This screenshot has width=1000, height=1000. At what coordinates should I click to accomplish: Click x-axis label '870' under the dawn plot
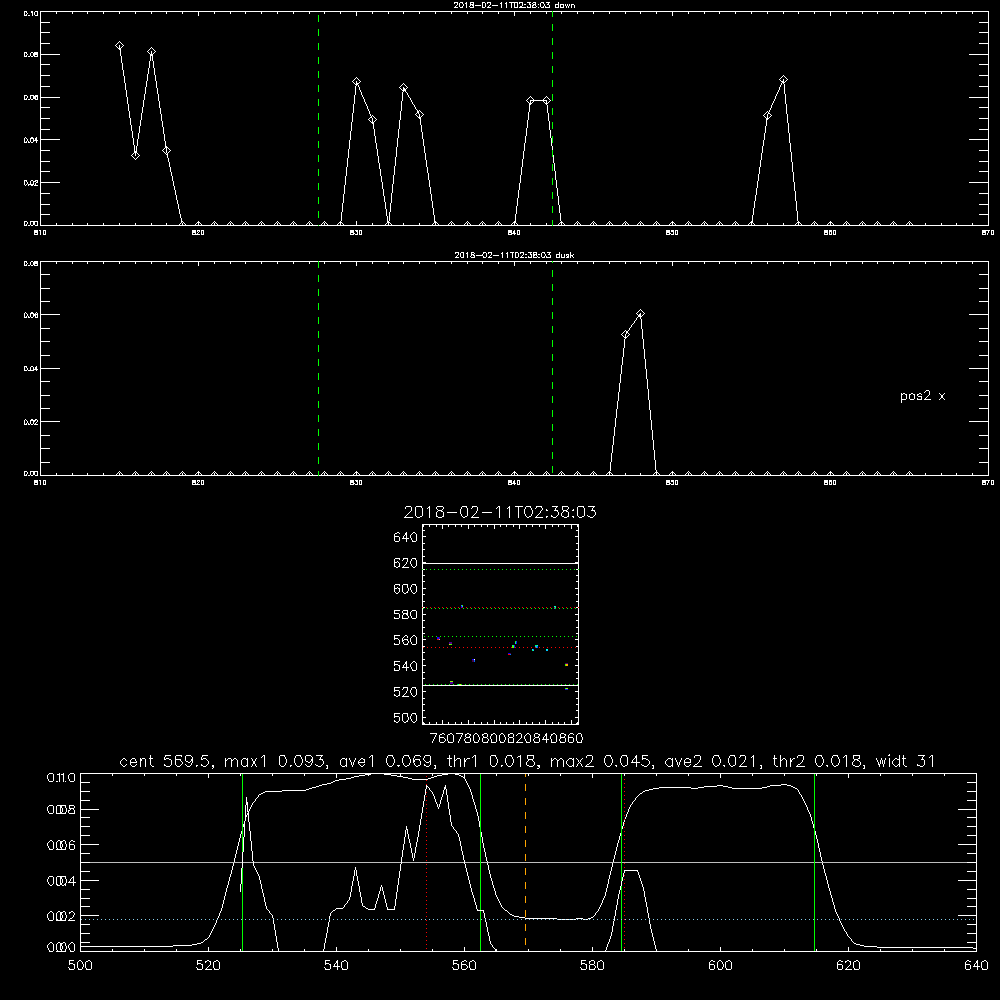987,233
